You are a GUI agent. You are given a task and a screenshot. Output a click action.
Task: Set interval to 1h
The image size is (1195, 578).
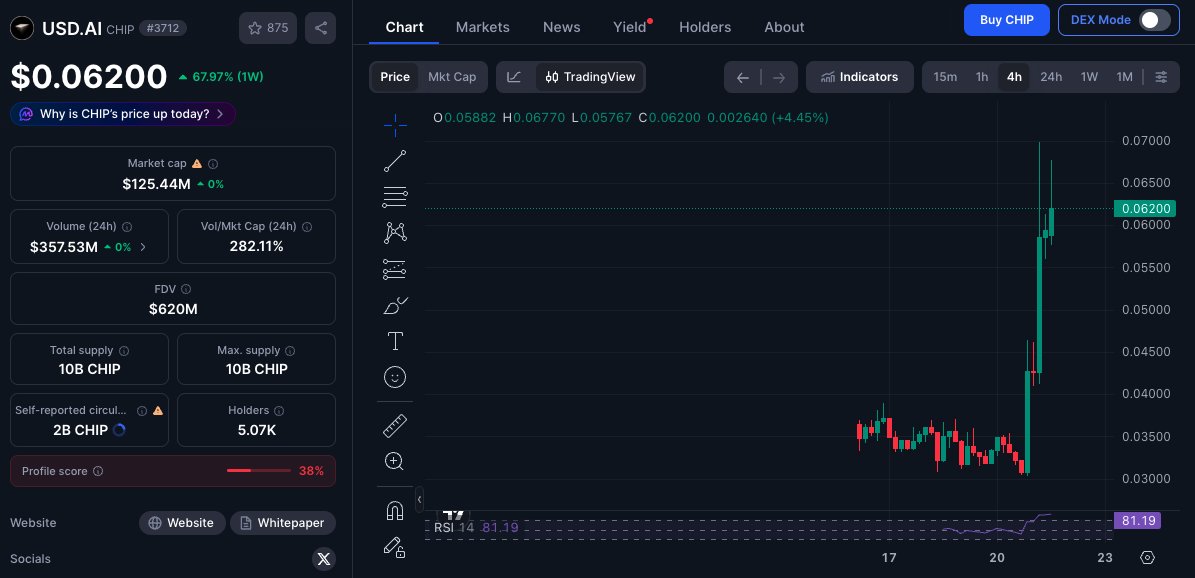982,77
